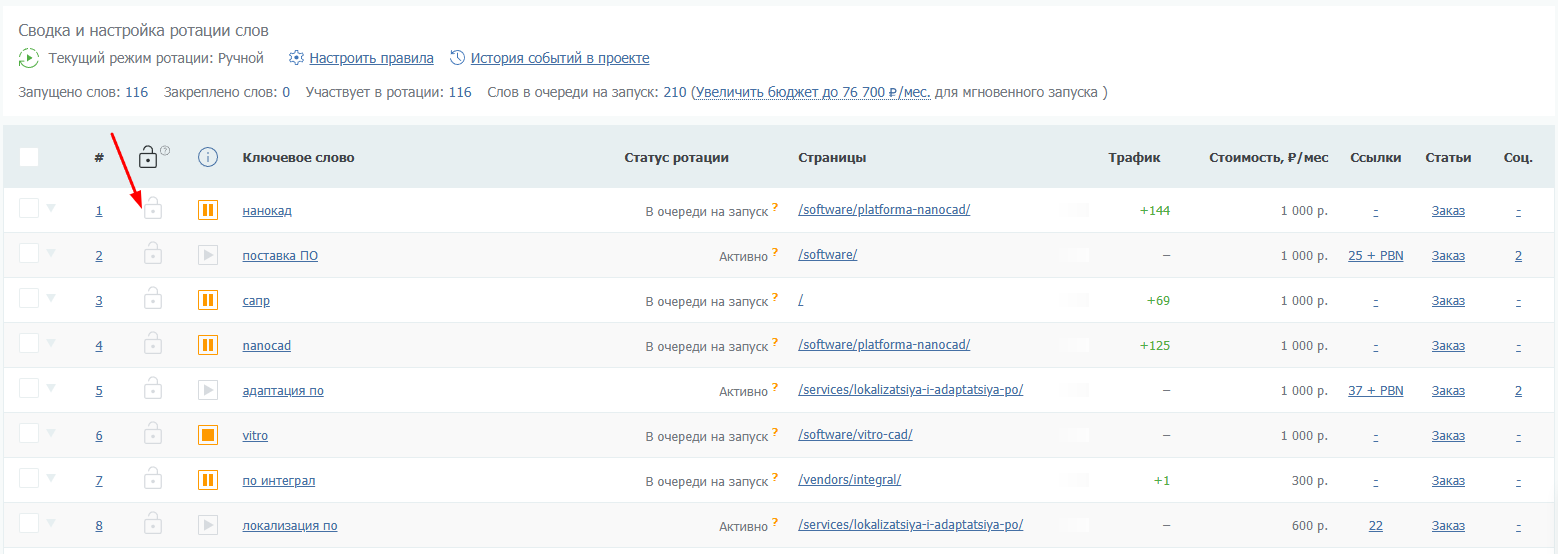Click the 25 + PBN links value
This screenshot has height=554, width=1558.
tap(1375, 255)
